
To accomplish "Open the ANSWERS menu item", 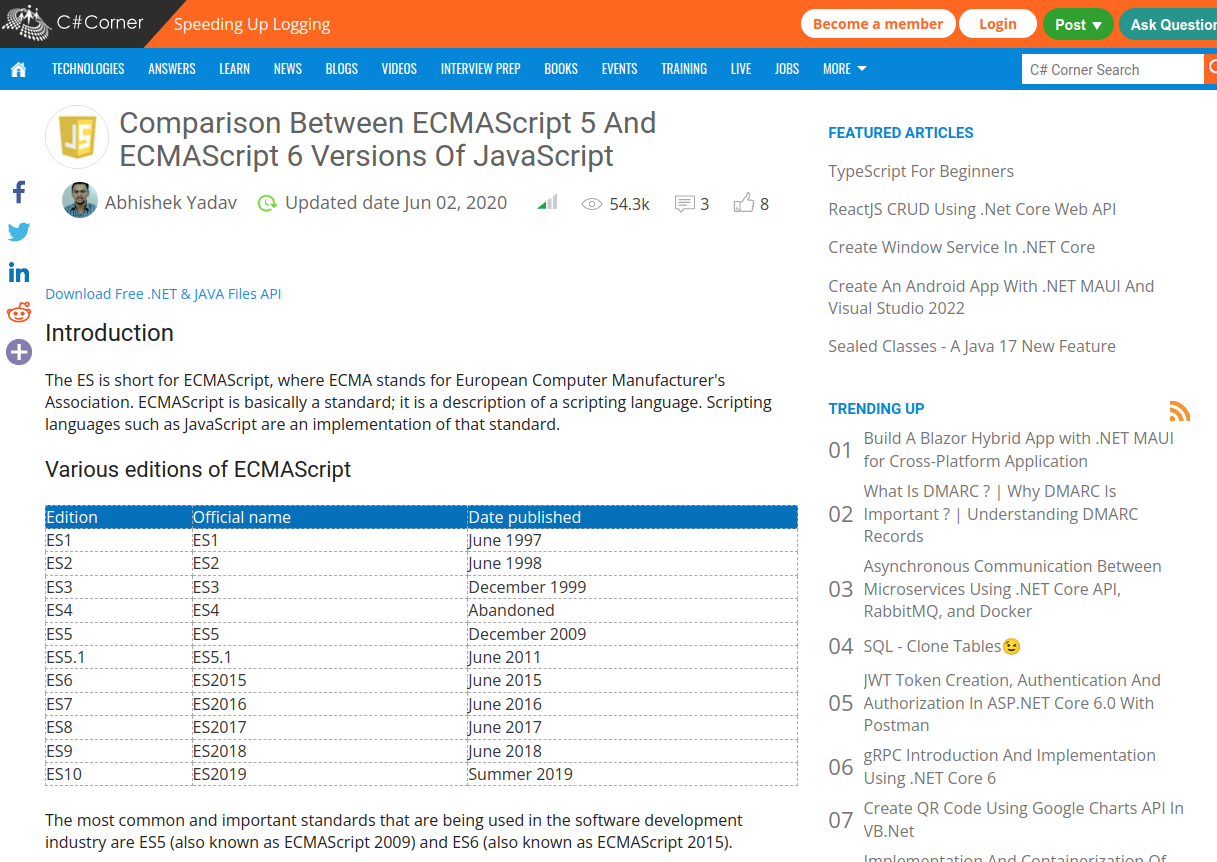I will (x=172, y=69).
